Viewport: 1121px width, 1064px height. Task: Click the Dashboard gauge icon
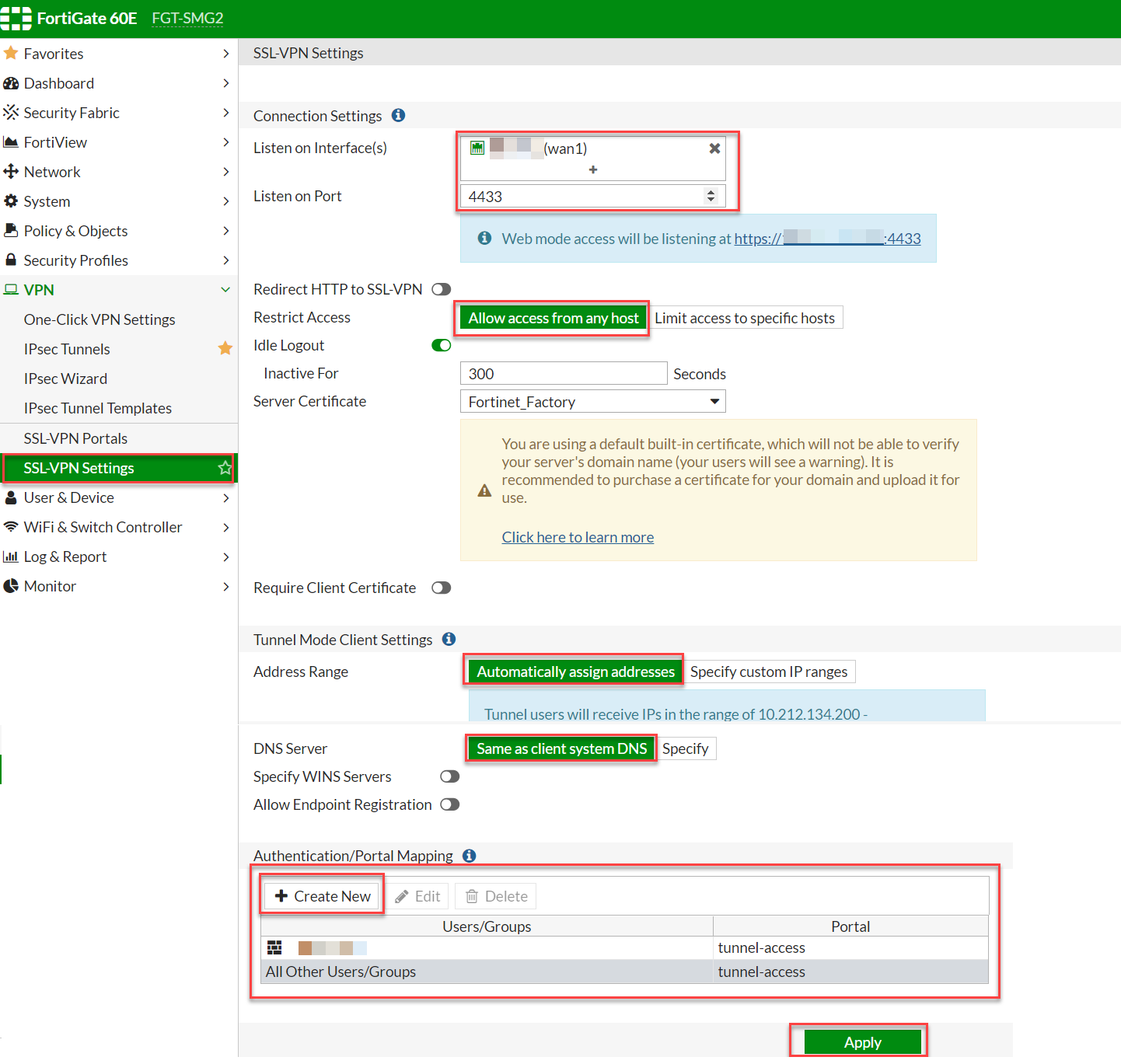click(x=11, y=83)
